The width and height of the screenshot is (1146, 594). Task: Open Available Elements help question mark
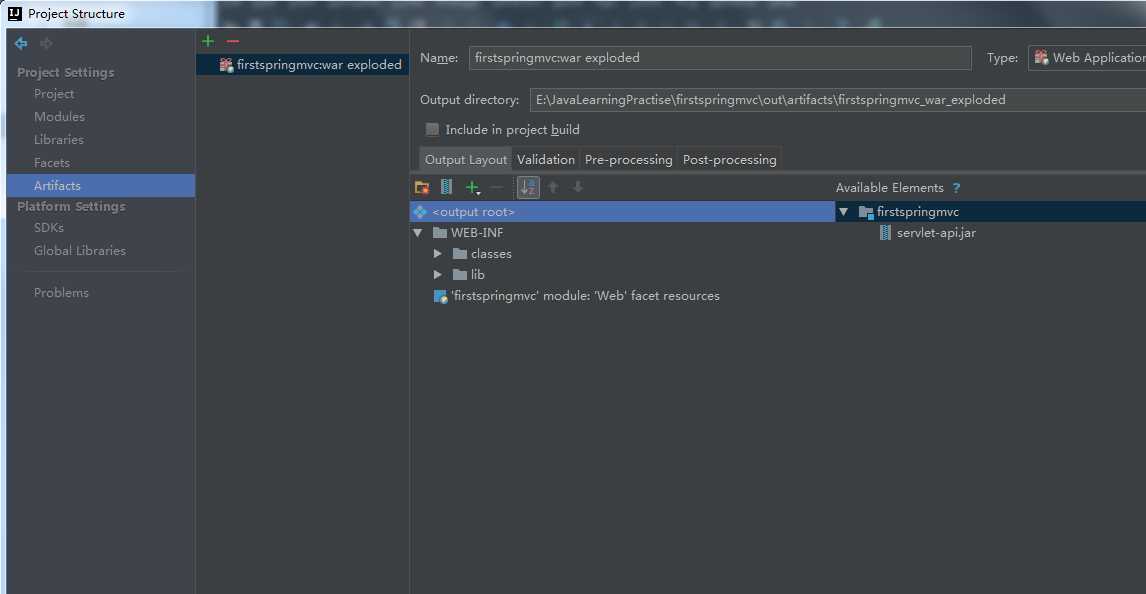pos(956,188)
